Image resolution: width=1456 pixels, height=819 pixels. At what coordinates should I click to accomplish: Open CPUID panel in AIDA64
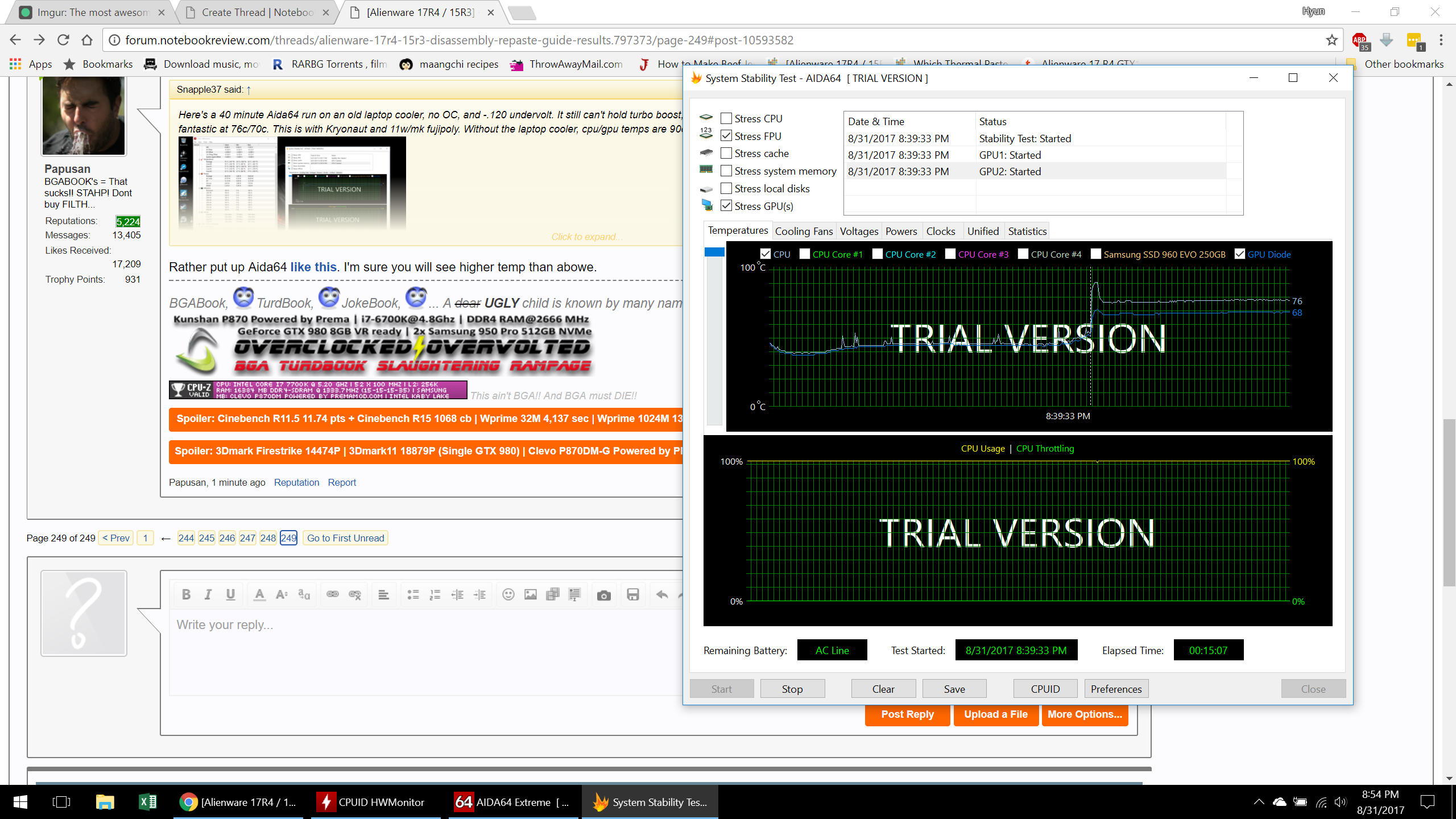(x=1045, y=689)
